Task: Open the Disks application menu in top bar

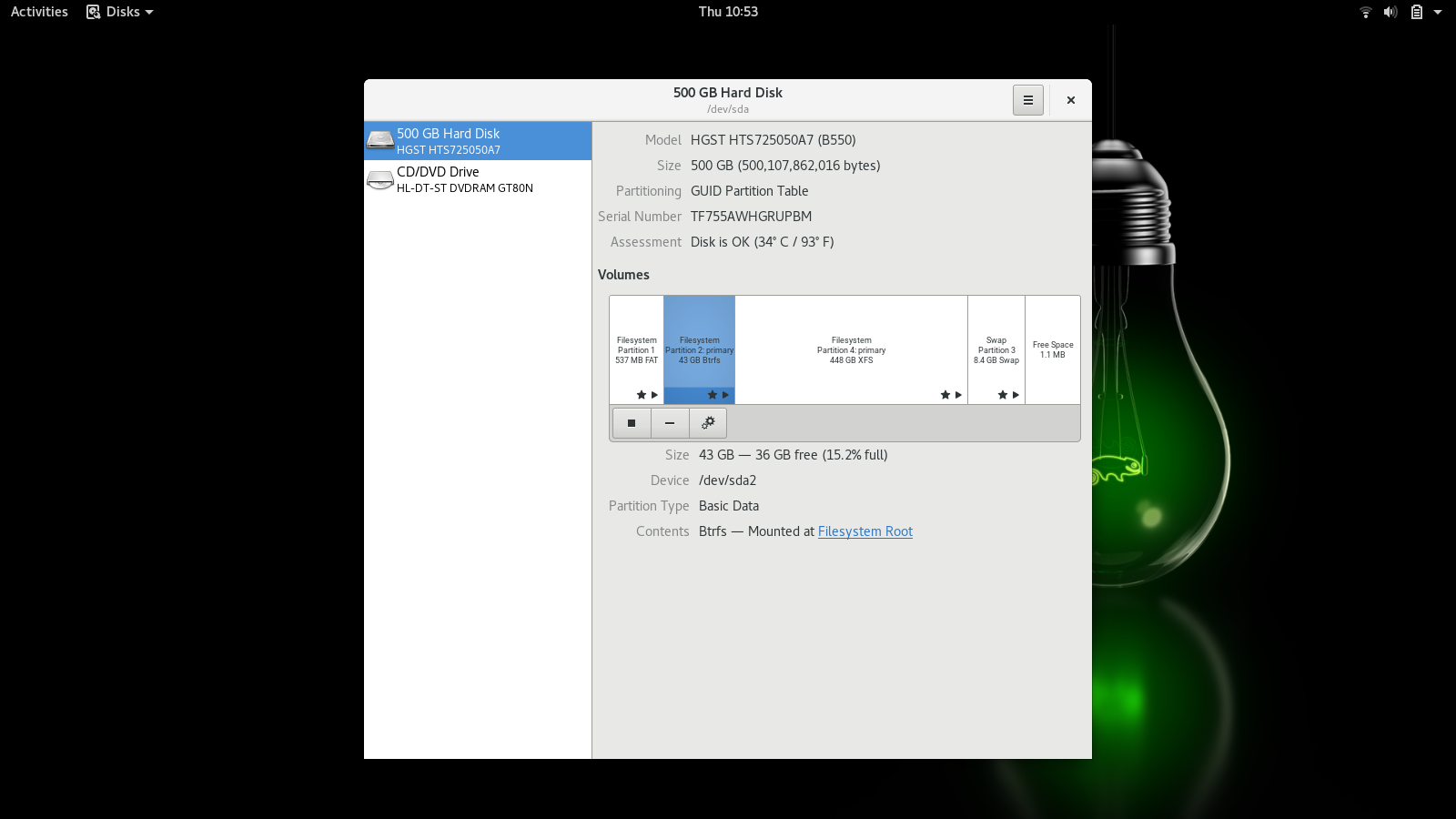Action: 120,12
